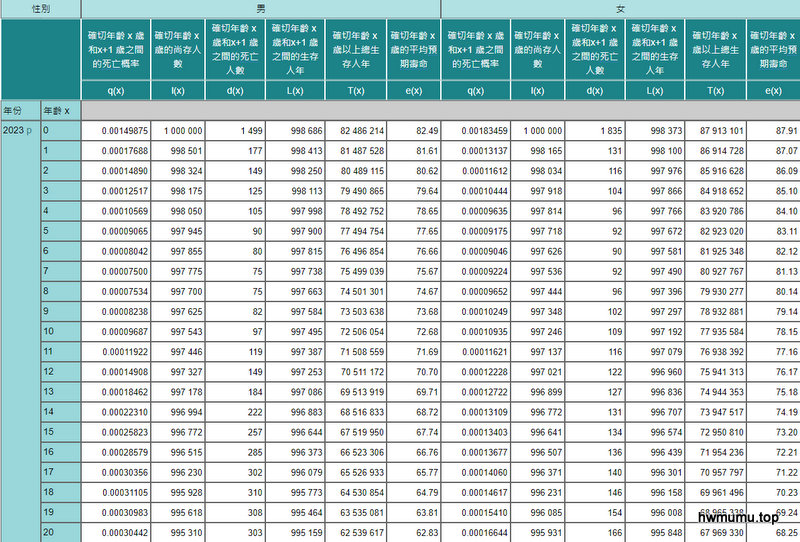
Task: Select the cell reading 0.00010249
Action: tap(476, 311)
